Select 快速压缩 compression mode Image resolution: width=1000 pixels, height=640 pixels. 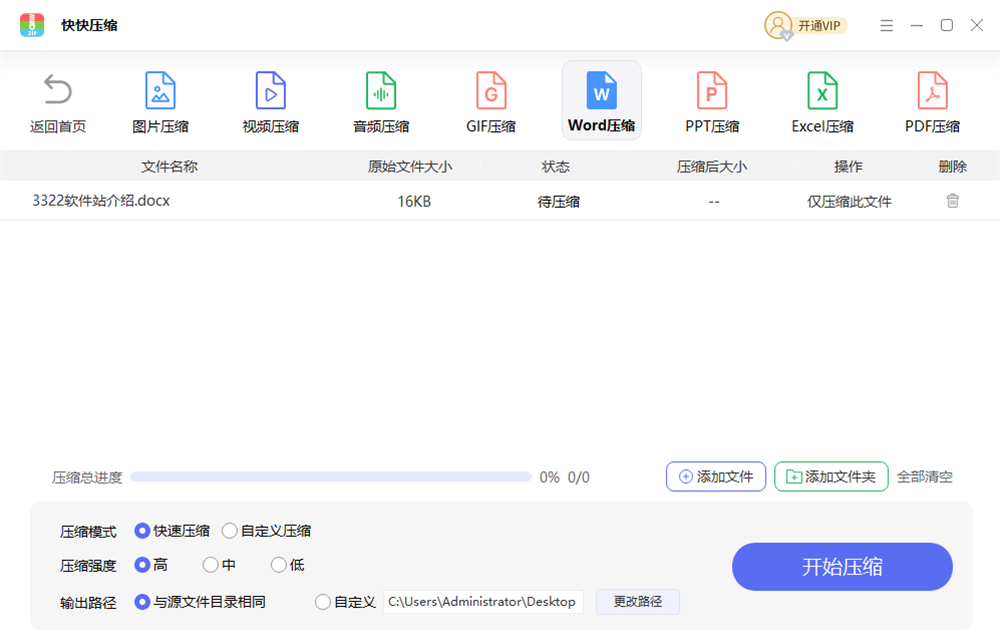142,531
